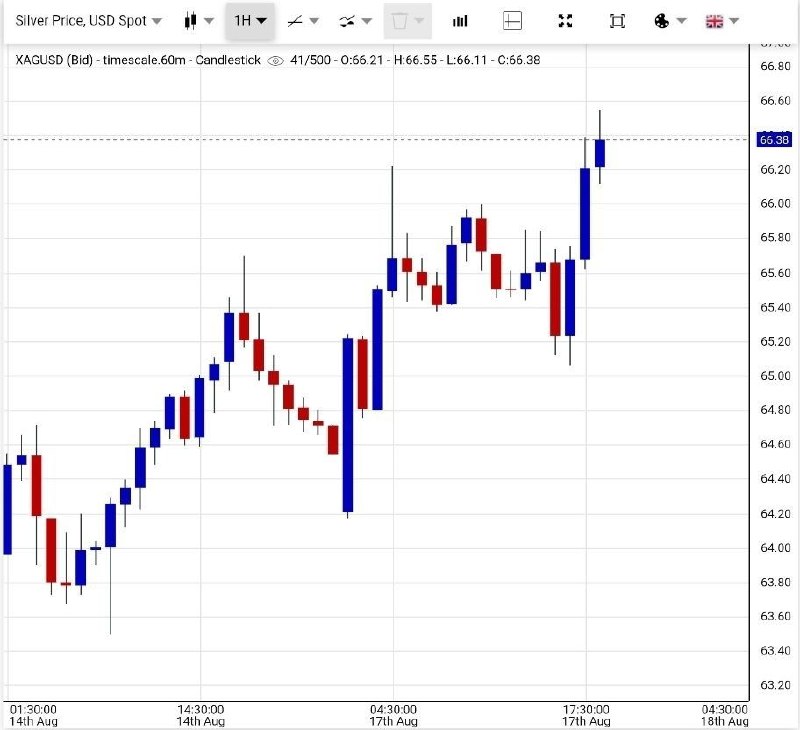Click the trash delete icon
Screen dimensions: 800x730
click(x=399, y=21)
